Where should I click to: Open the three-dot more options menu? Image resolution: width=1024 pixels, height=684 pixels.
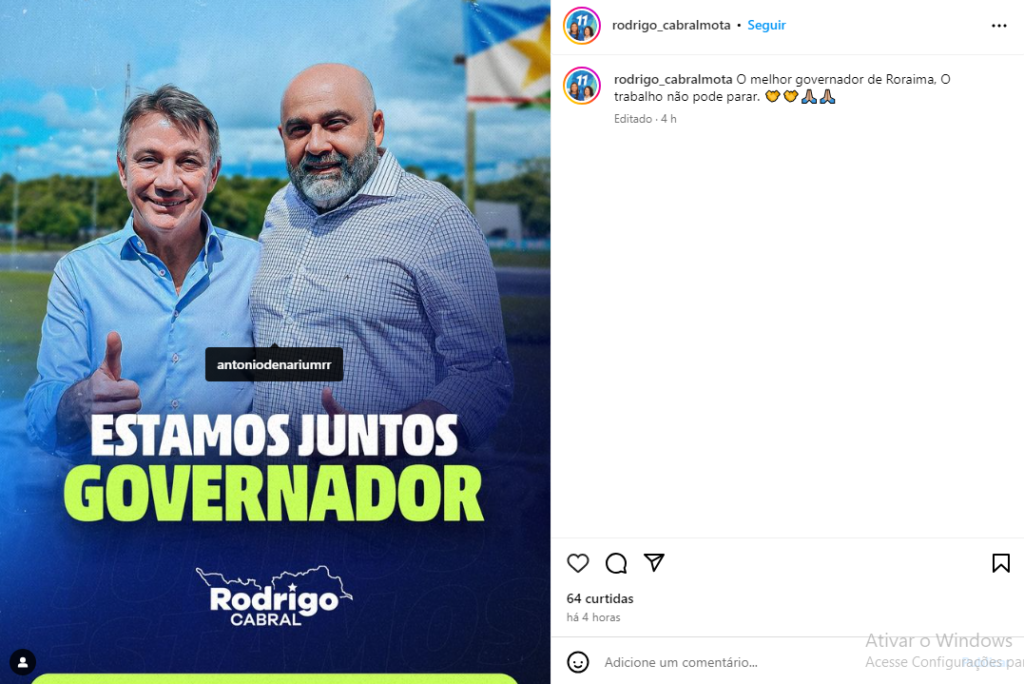tap(999, 25)
